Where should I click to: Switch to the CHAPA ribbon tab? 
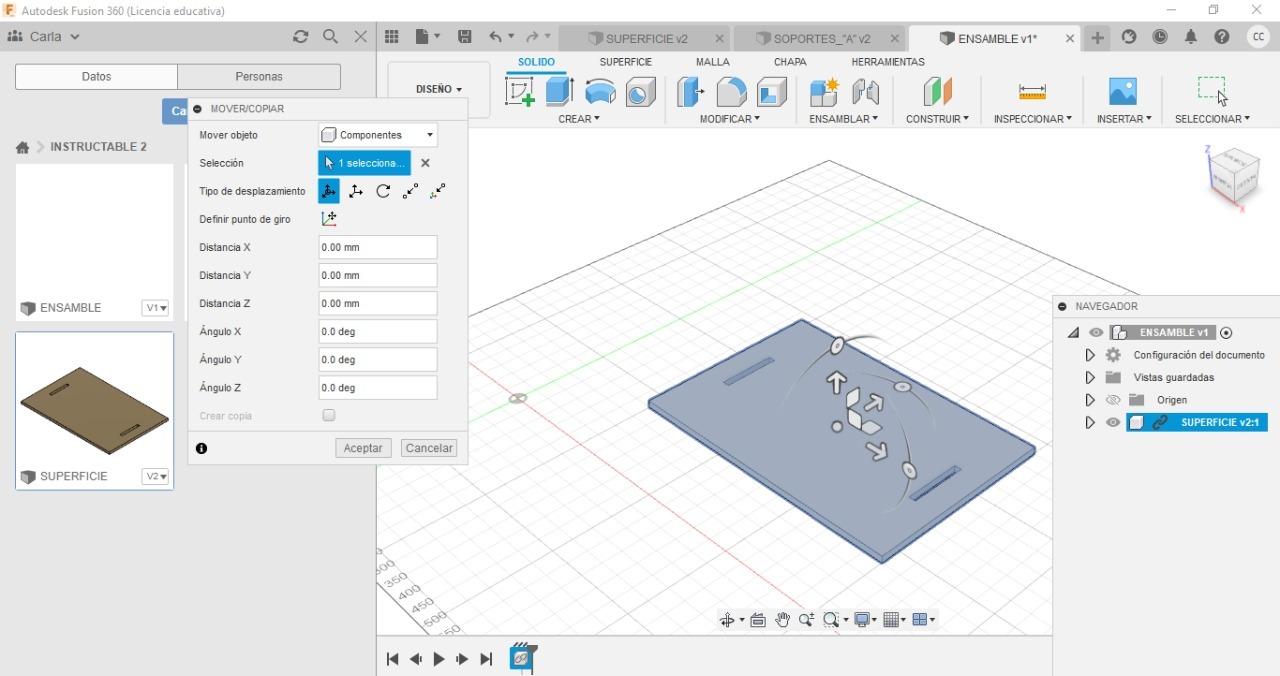click(x=790, y=62)
